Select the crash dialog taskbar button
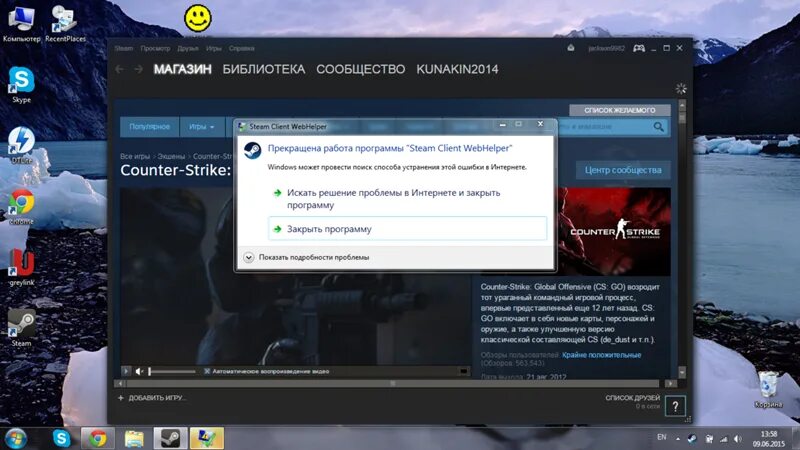Viewport: 800px width, 450px height. [207, 438]
